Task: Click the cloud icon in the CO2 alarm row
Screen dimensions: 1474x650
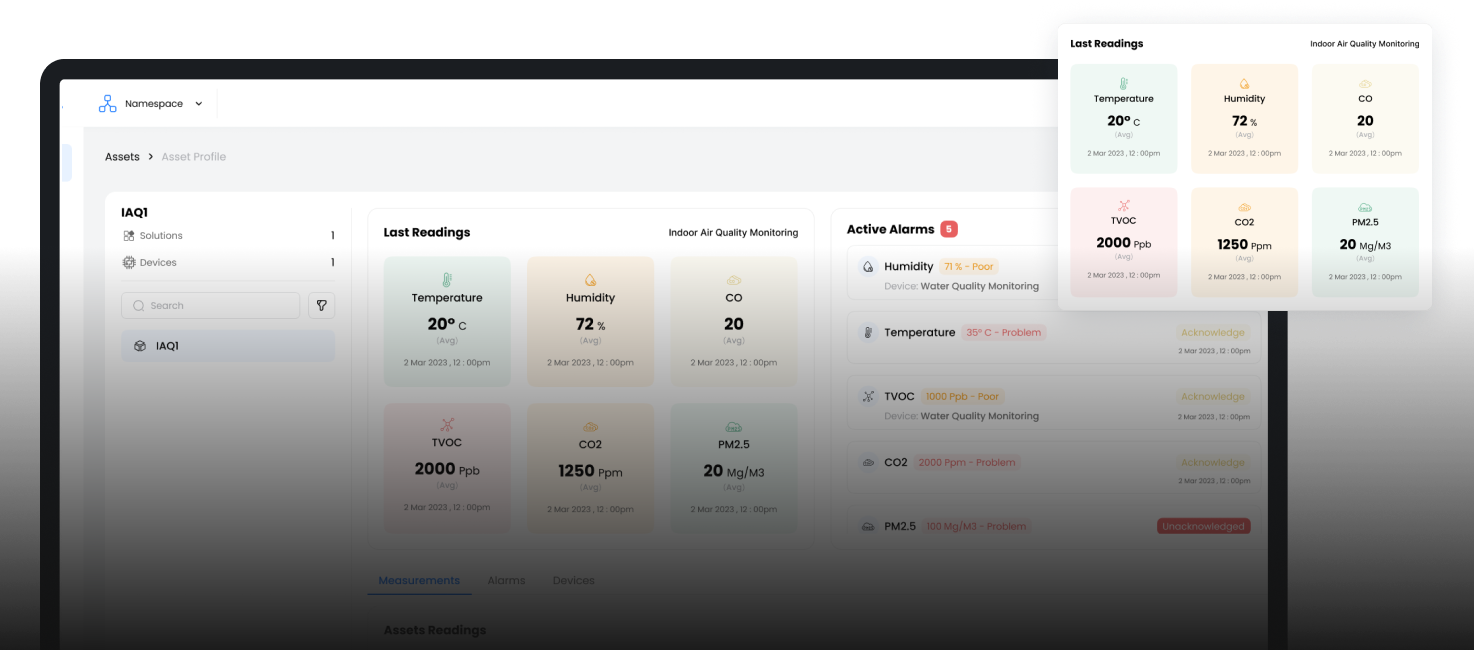Action: [x=868, y=463]
